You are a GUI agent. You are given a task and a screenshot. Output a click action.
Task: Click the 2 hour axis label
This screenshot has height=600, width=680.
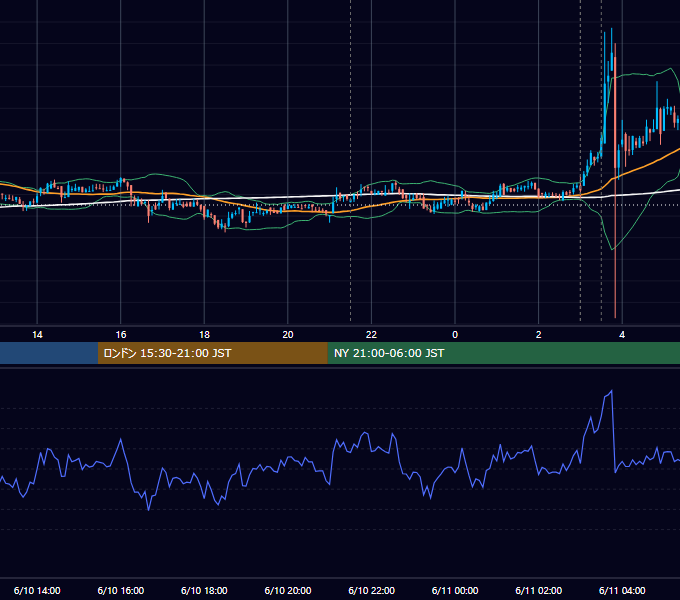(x=539, y=335)
